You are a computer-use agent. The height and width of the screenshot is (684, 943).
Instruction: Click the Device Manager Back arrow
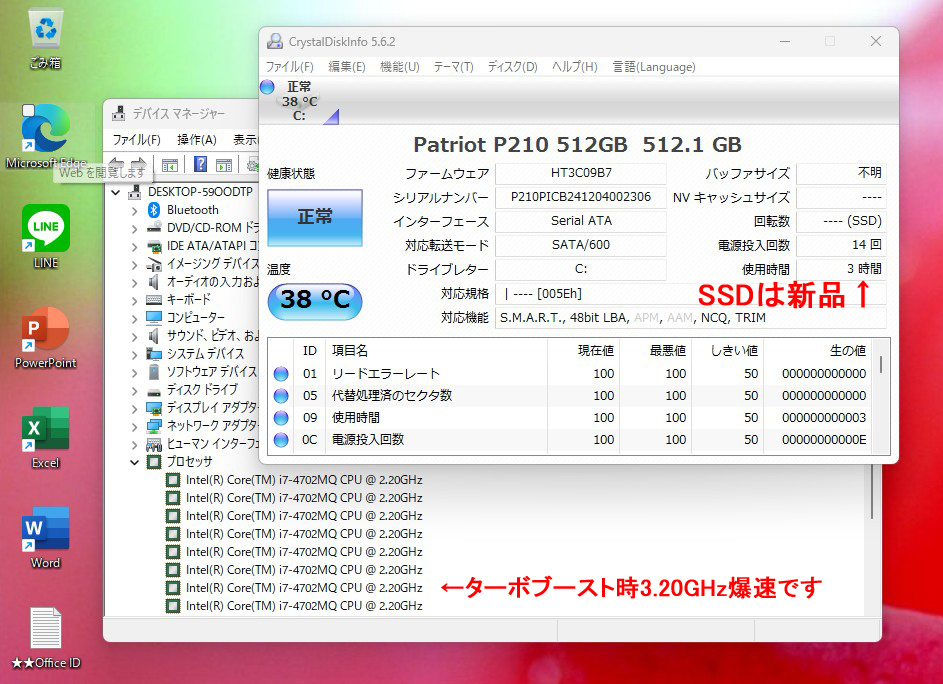tap(117, 164)
